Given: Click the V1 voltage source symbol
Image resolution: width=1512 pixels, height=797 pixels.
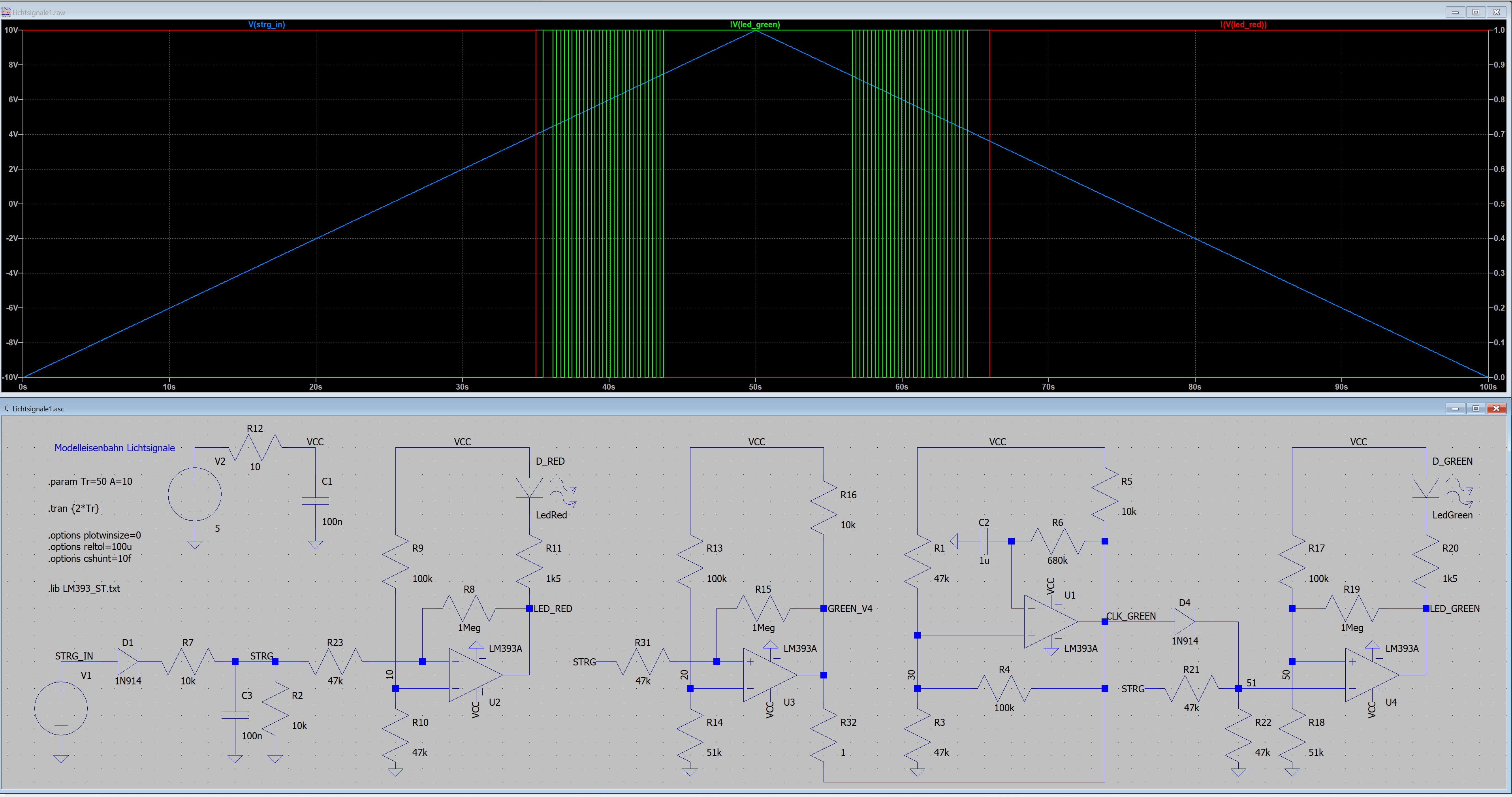Looking at the screenshot, I should click(61, 708).
